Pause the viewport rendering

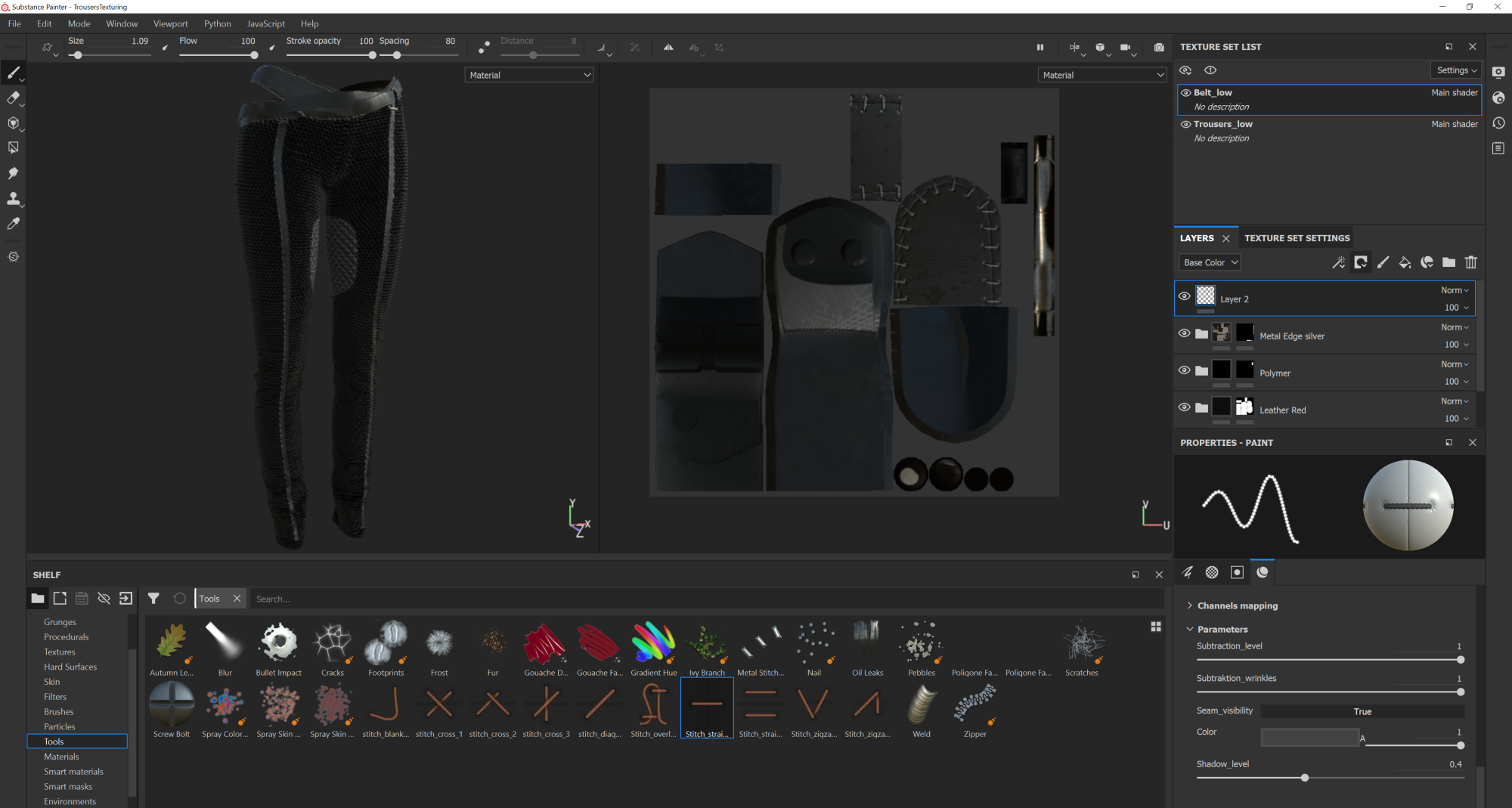(x=1040, y=47)
